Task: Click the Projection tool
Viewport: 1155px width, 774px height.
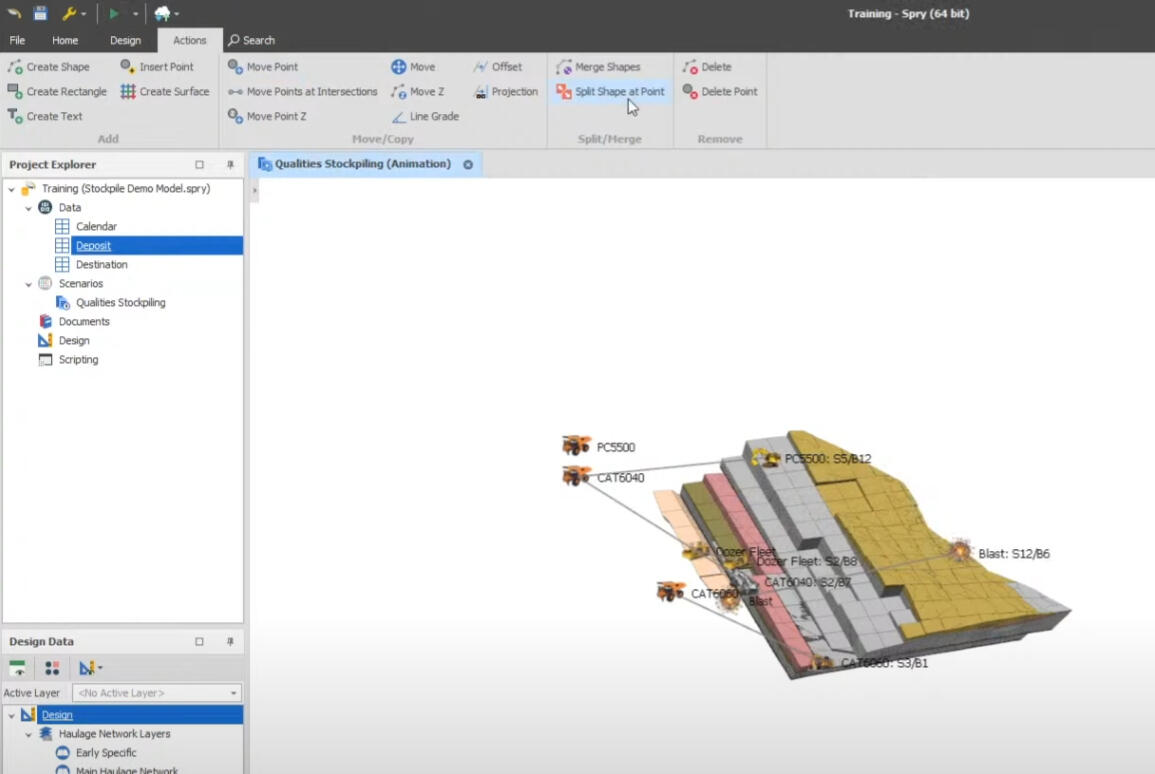Action: click(506, 92)
